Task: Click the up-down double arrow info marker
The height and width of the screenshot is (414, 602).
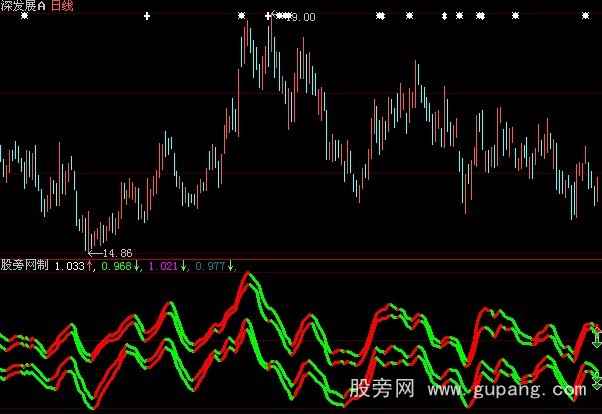Action: pos(444,16)
